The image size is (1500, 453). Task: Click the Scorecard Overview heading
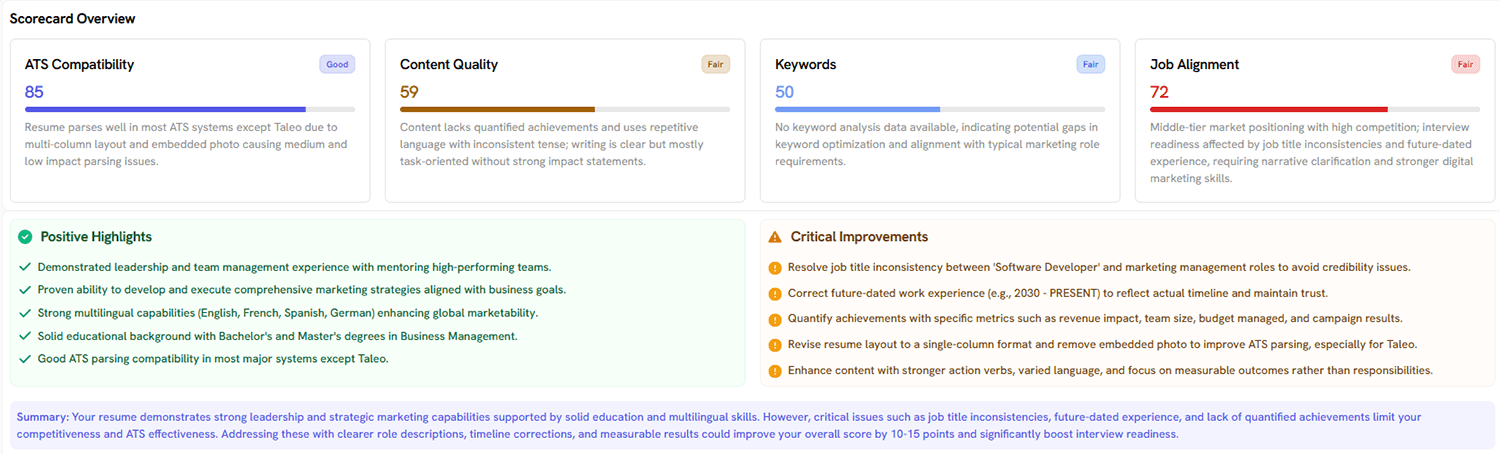(72, 19)
